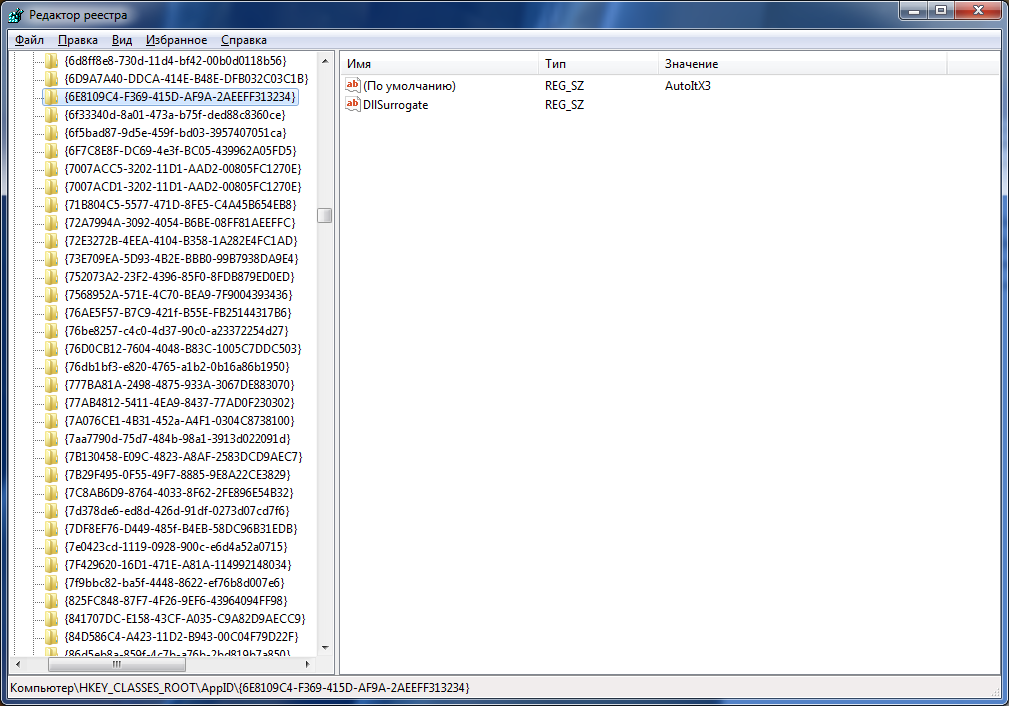Click folder icon of {6d8ff8e8-730d-11d4-bf42-00b0d0118b56}

(51, 60)
